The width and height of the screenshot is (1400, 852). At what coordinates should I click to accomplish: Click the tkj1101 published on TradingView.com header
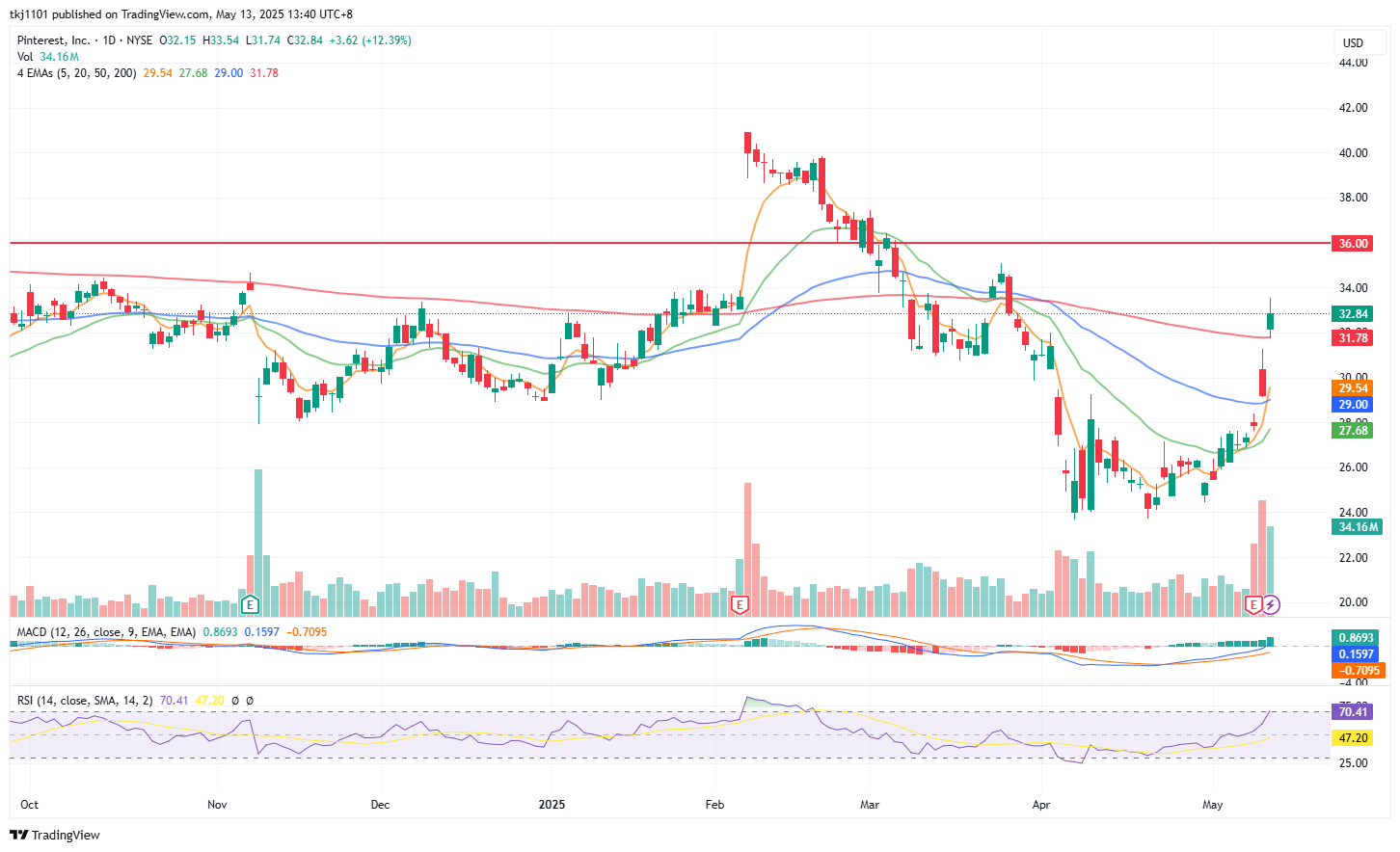tap(181, 14)
